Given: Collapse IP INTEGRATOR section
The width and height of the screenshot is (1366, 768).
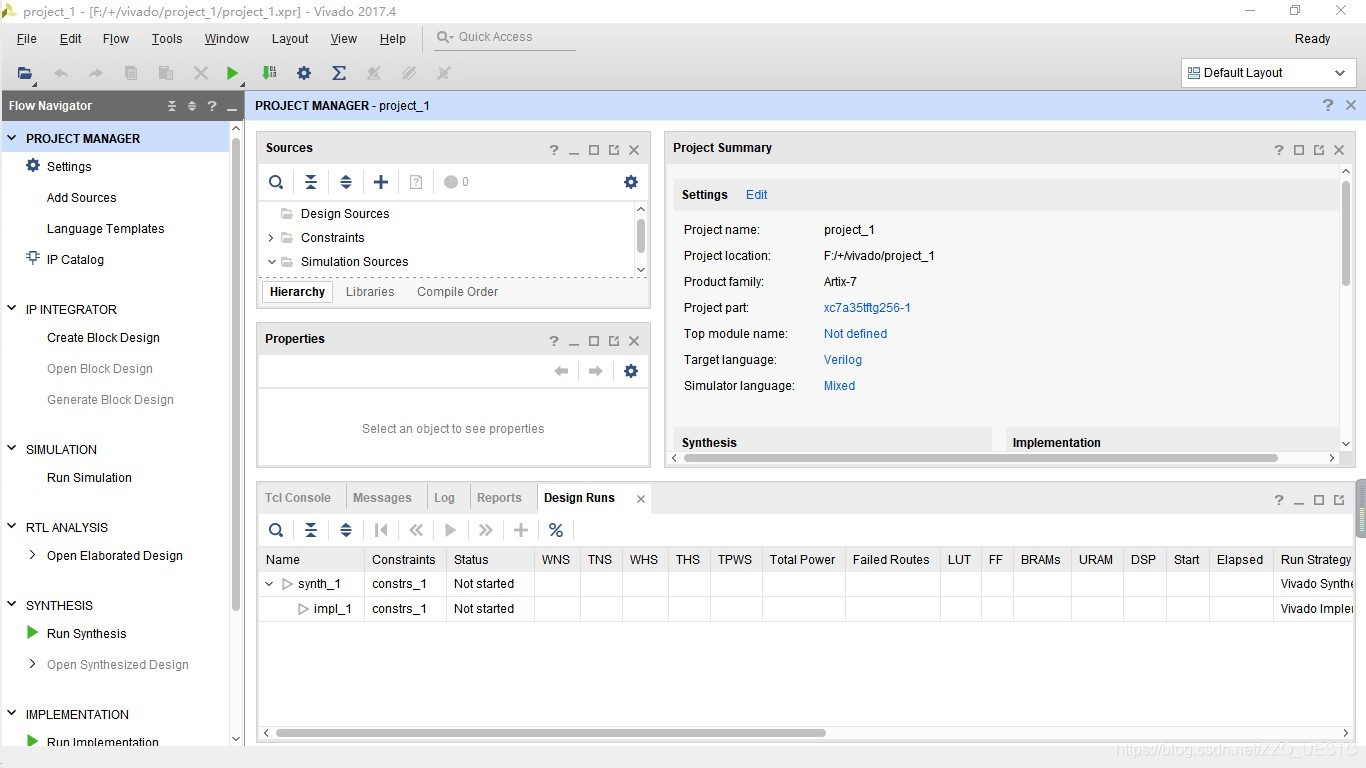Looking at the screenshot, I should click(x=12, y=310).
